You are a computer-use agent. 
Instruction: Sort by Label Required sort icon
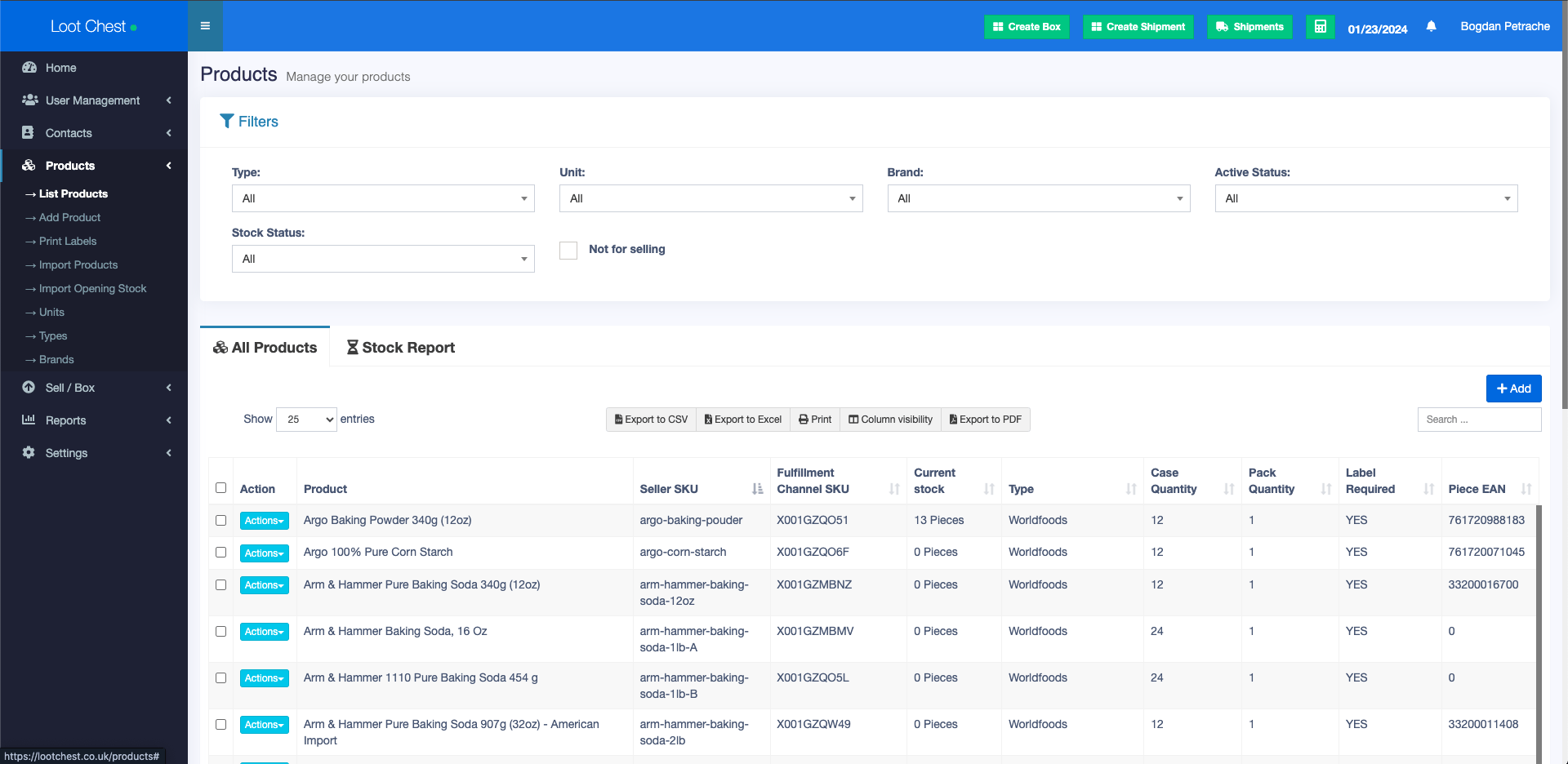pyautogui.click(x=1428, y=489)
